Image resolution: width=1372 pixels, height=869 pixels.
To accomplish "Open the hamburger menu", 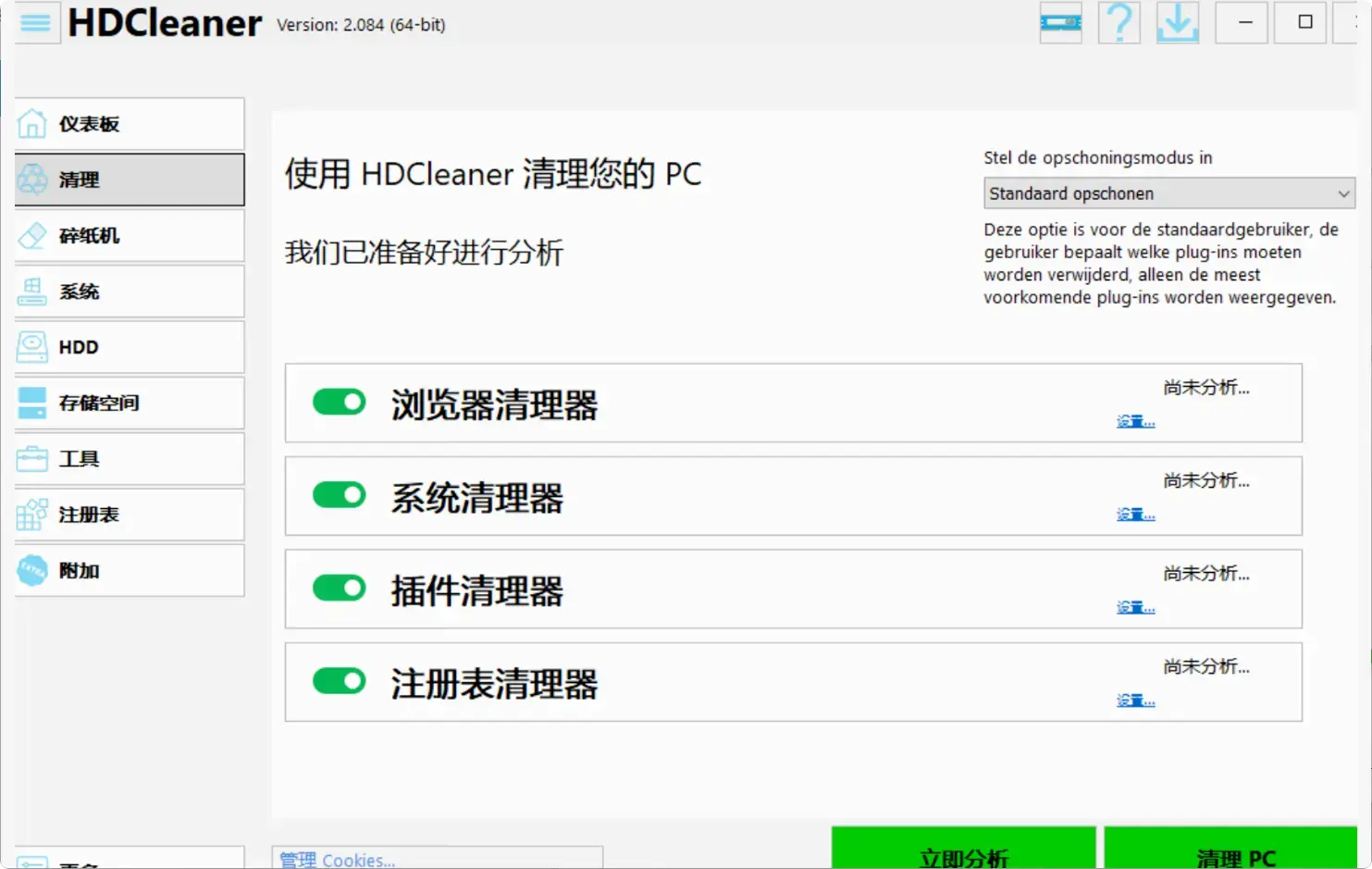I will click(x=36, y=22).
